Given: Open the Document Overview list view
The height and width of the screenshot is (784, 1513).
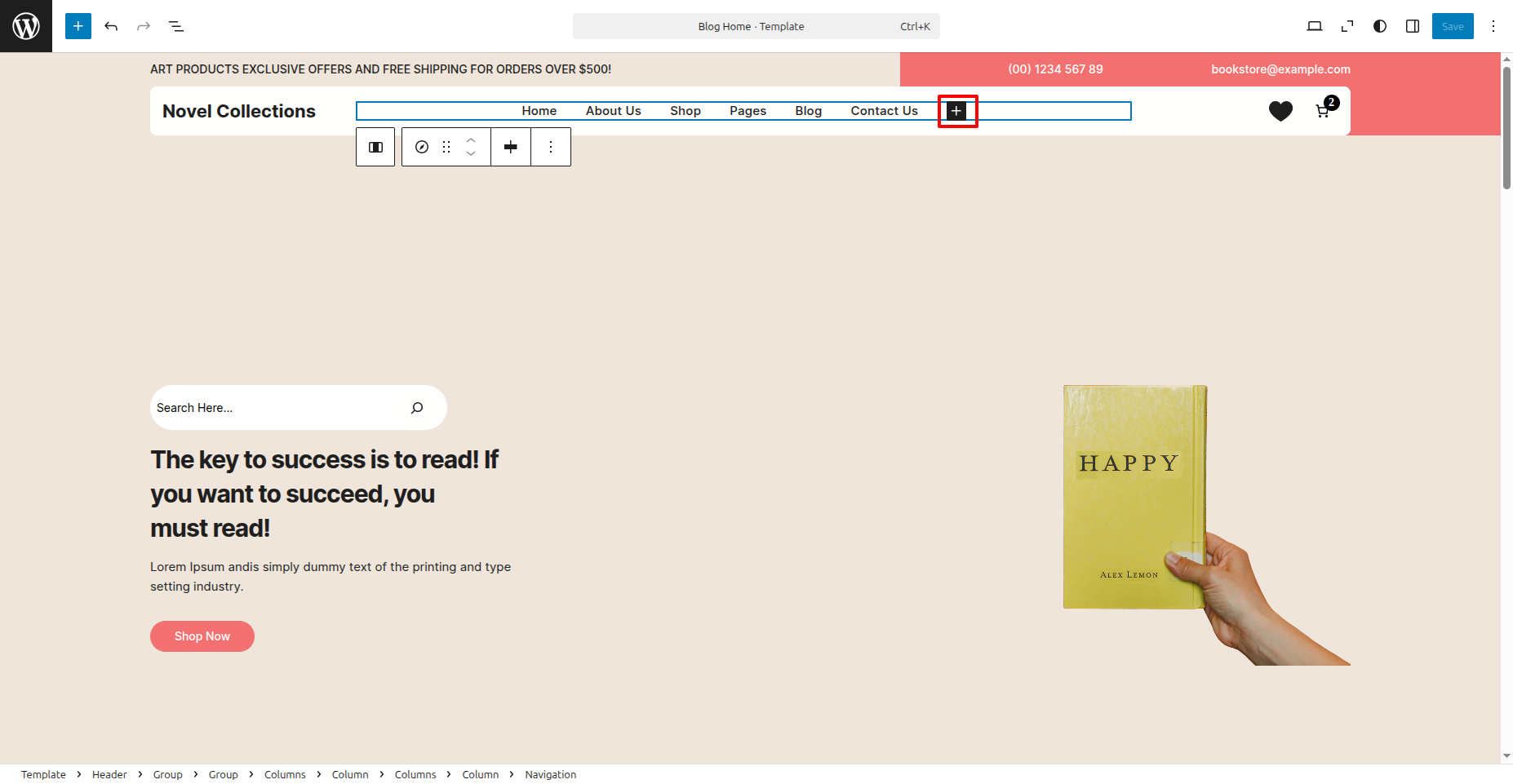Looking at the screenshot, I should click(176, 26).
